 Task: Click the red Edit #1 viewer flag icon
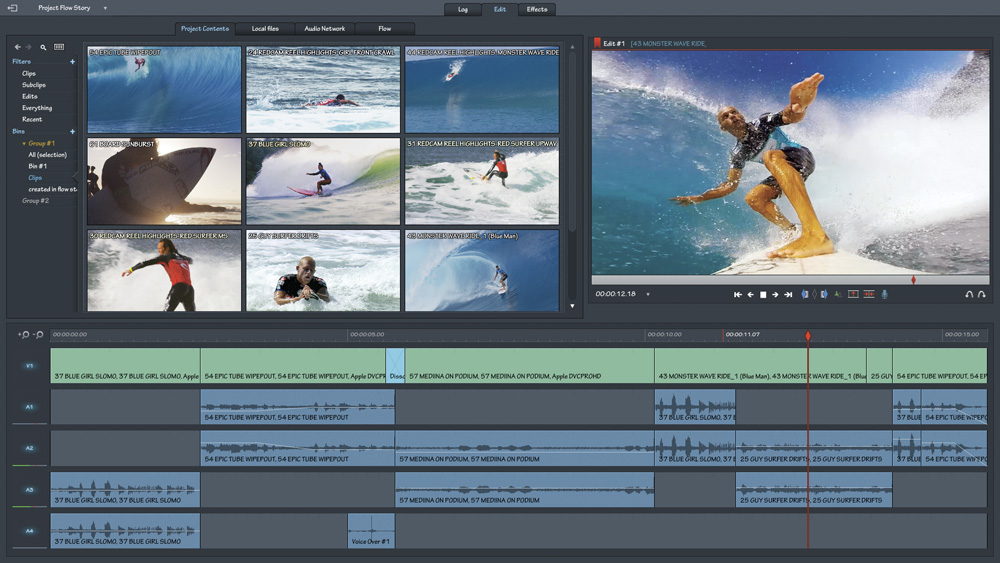point(598,43)
